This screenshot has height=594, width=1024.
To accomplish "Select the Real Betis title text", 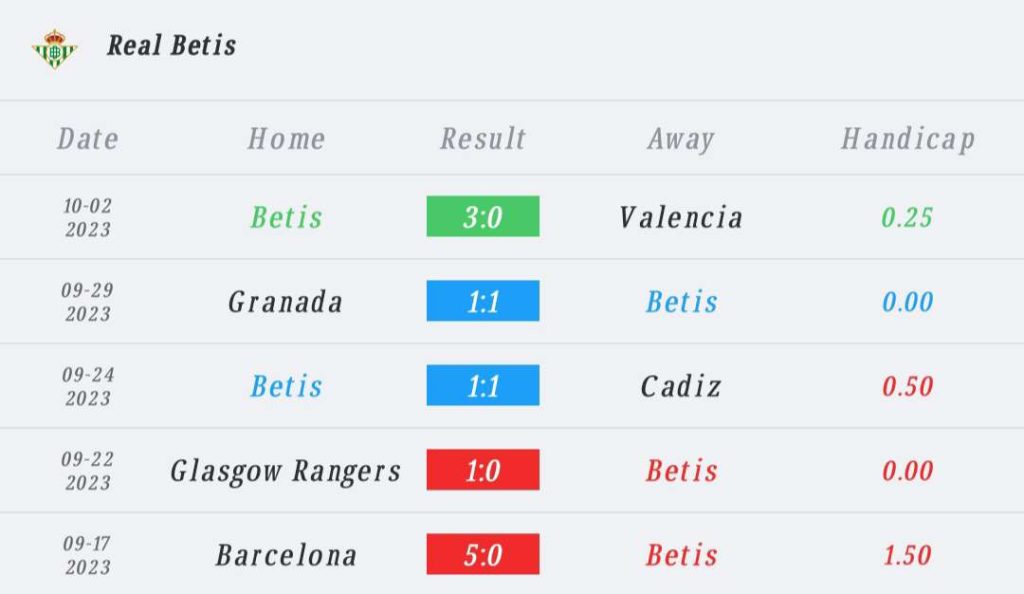I will coord(172,46).
